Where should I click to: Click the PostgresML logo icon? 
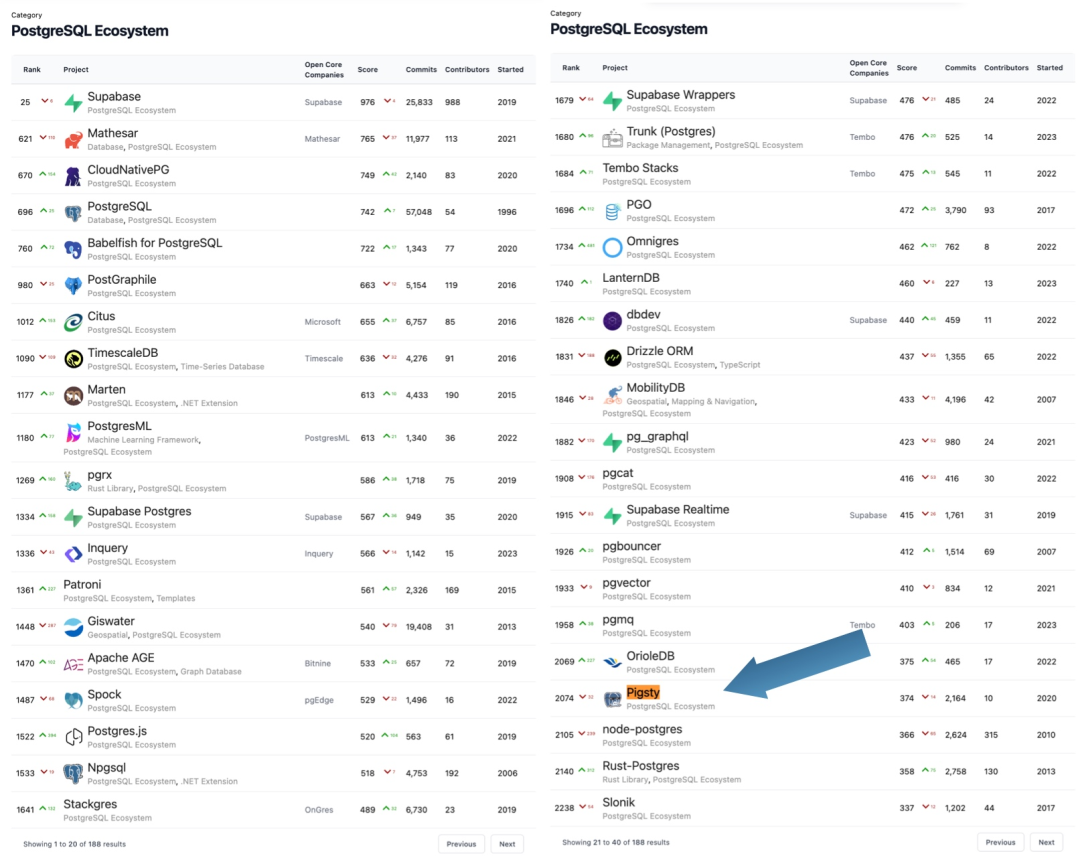click(74, 432)
